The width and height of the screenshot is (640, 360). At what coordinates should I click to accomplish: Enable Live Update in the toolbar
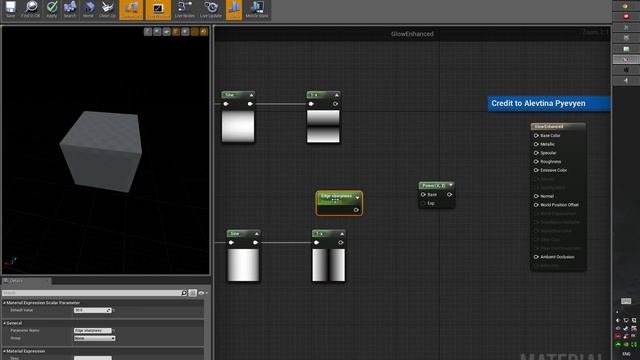pyautogui.click(x=211, y=9)
